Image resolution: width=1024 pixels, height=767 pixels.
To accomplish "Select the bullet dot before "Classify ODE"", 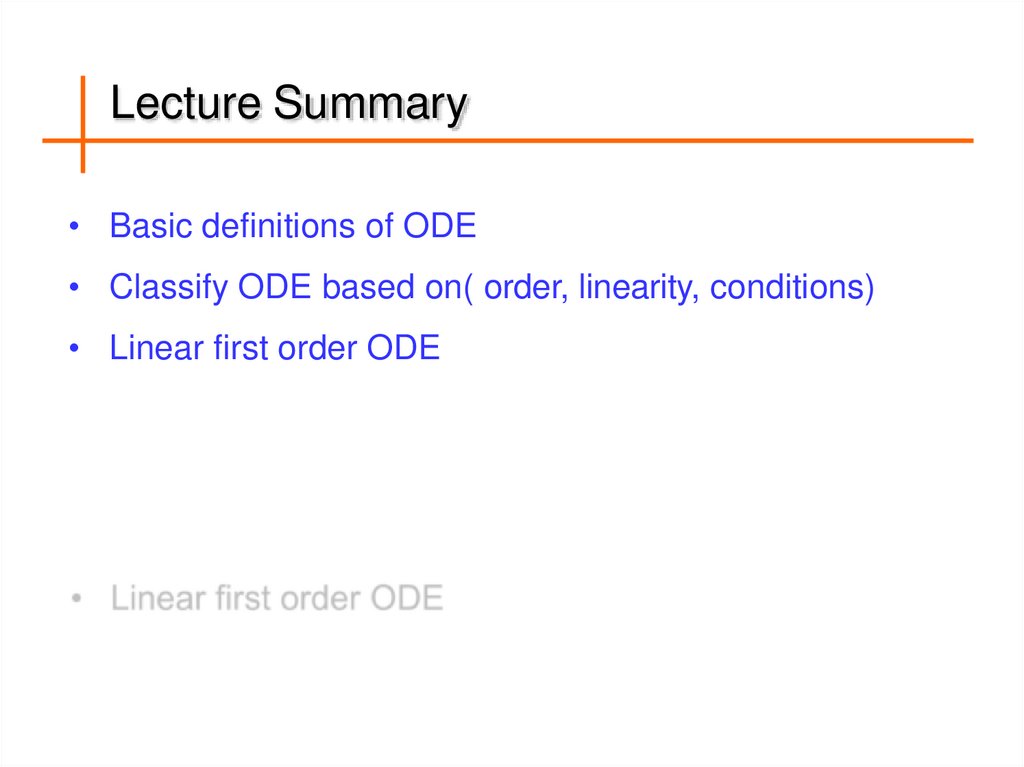I will tap(75, 289).
